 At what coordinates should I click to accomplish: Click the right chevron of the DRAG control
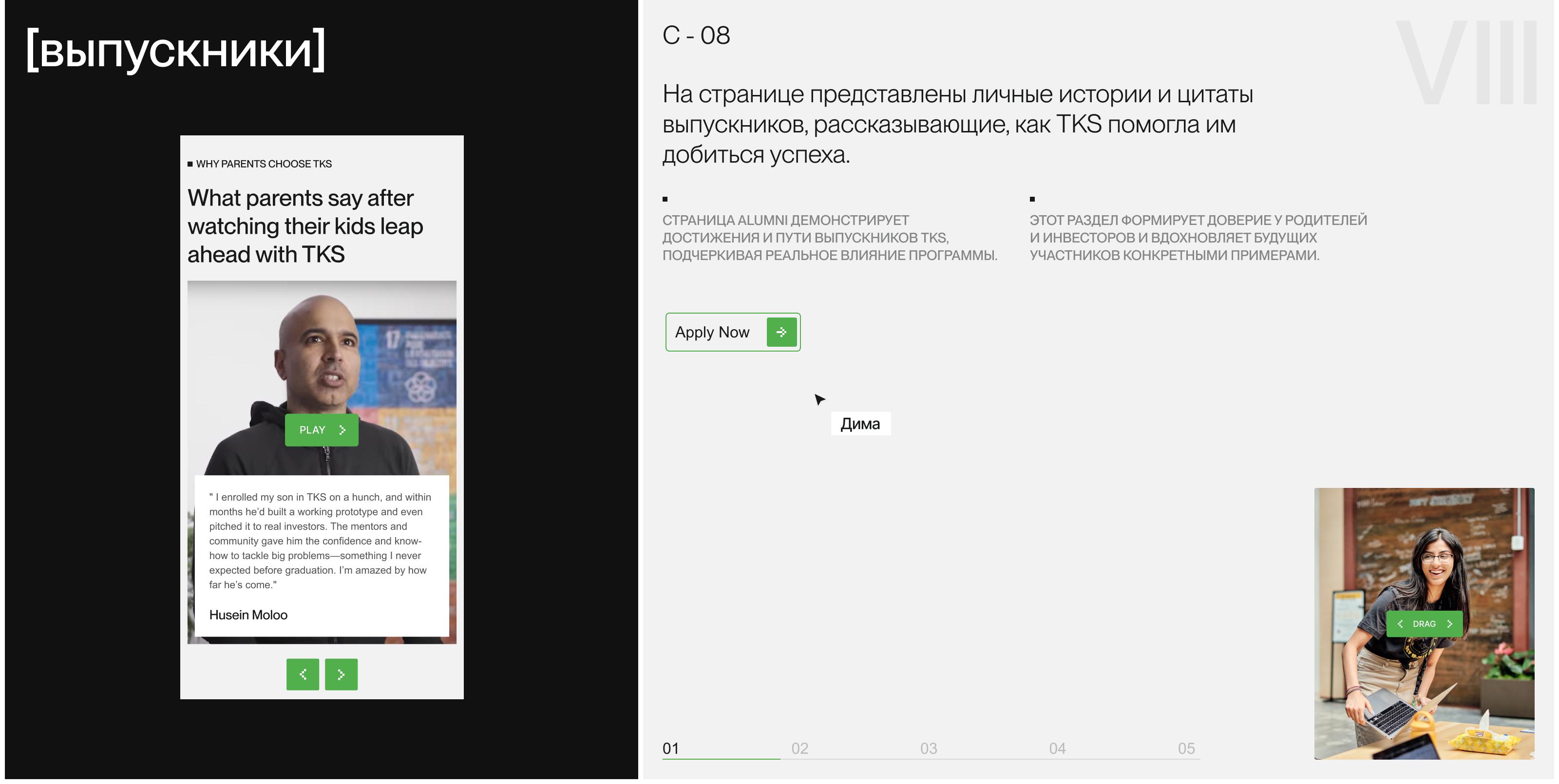click(x=1449, y=624)
